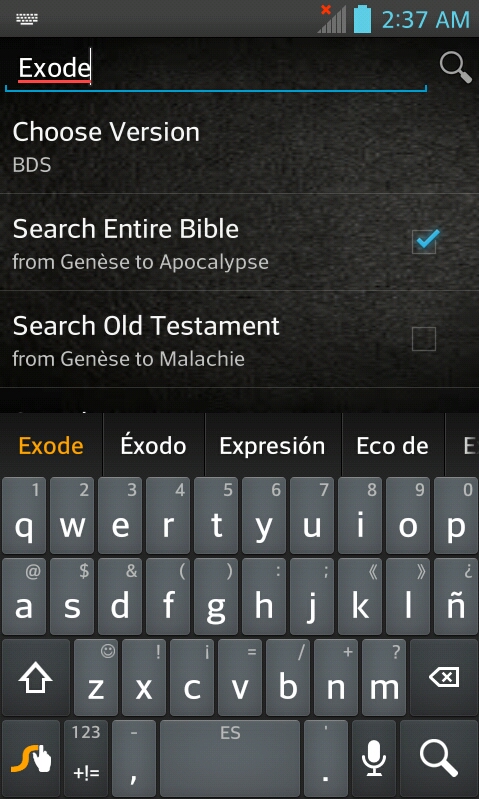Uncheck the Search Entire Bible checkbox
This screenshot has height=799, width=479.
click(x=424, y=241)
